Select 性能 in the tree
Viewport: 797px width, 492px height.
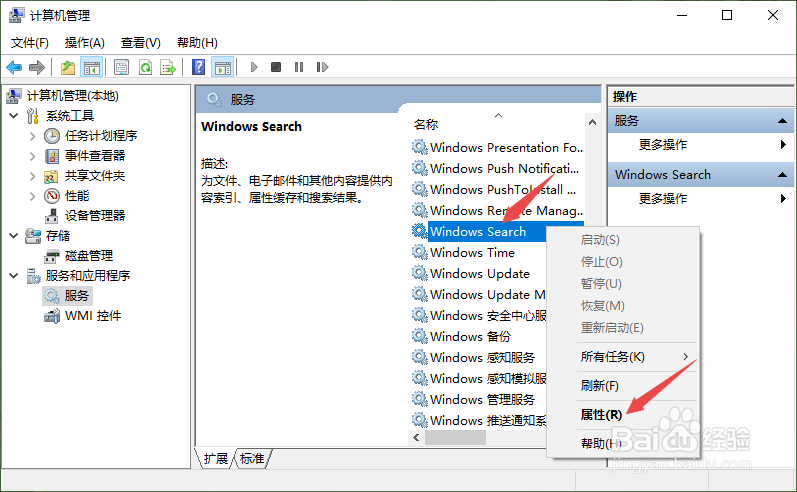[77, 196]
